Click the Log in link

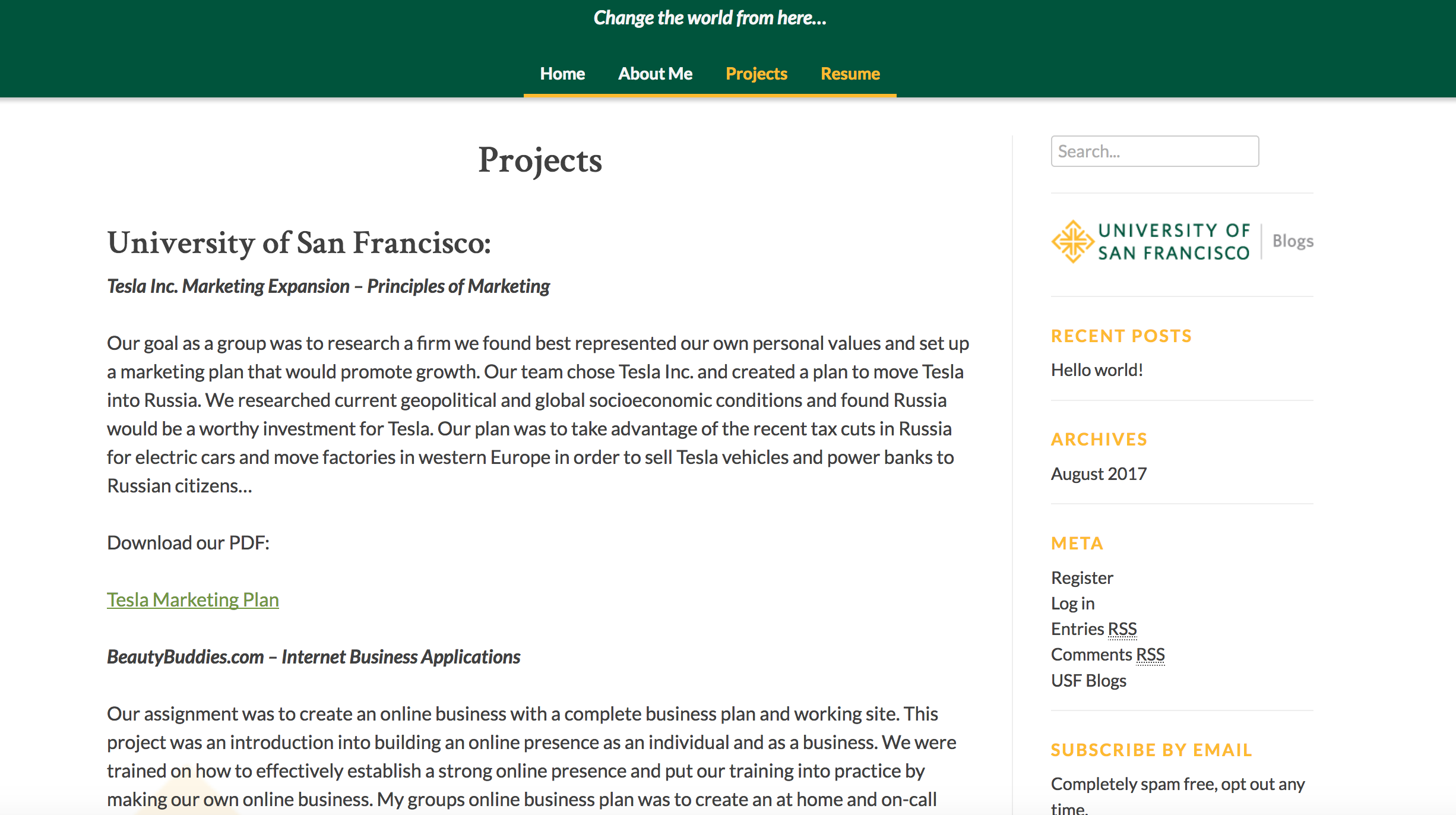click(1072, 604)
